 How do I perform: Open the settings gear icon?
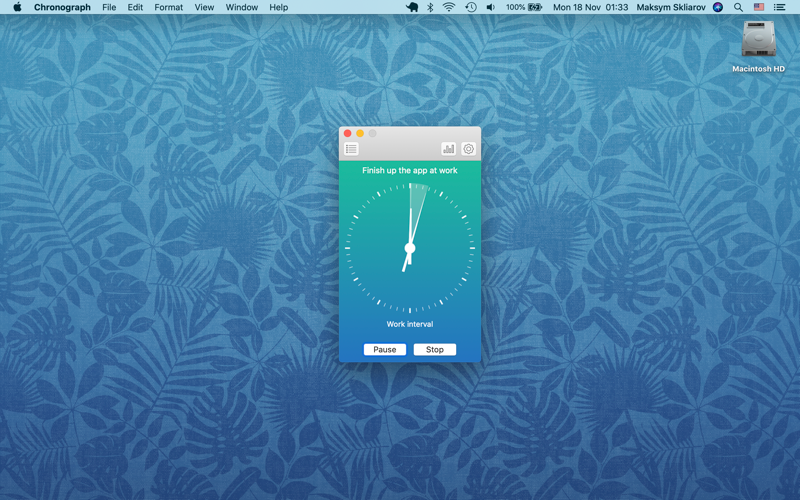(x=468, y=149)
